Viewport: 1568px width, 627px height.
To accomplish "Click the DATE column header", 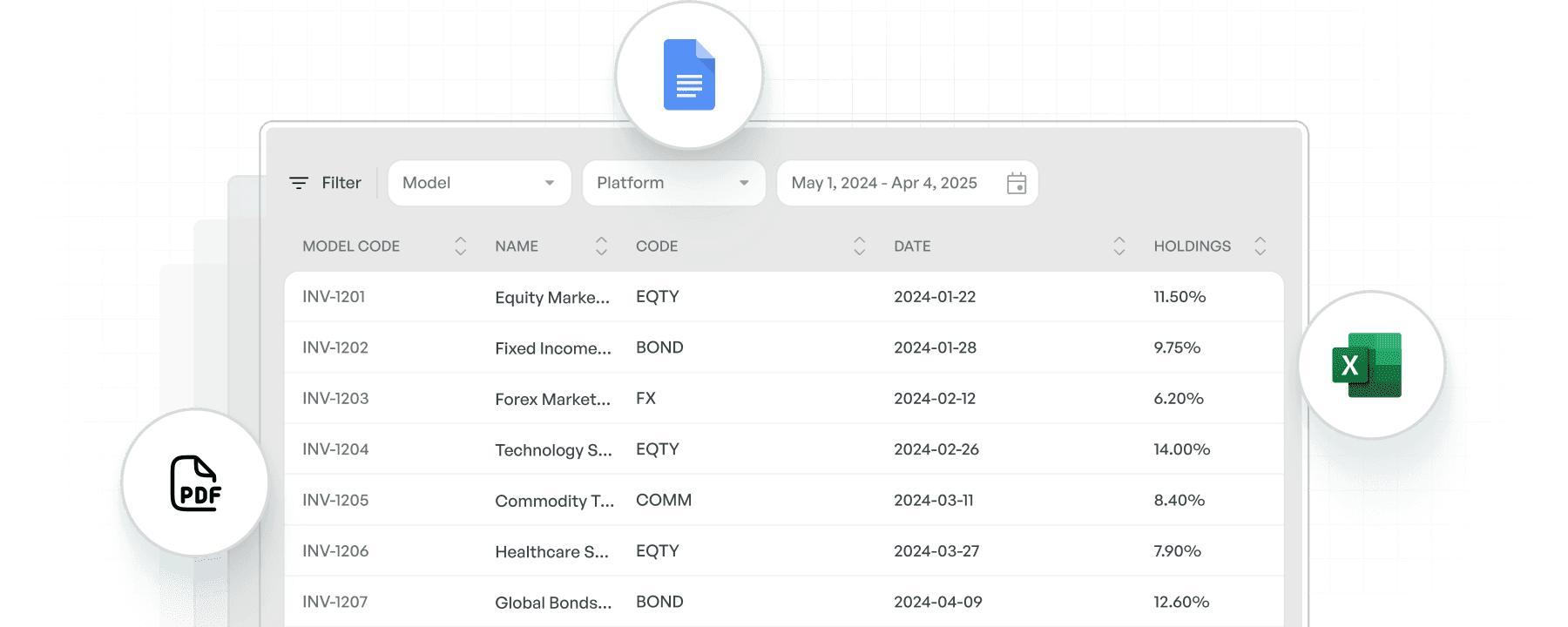I will coord(912,246).
